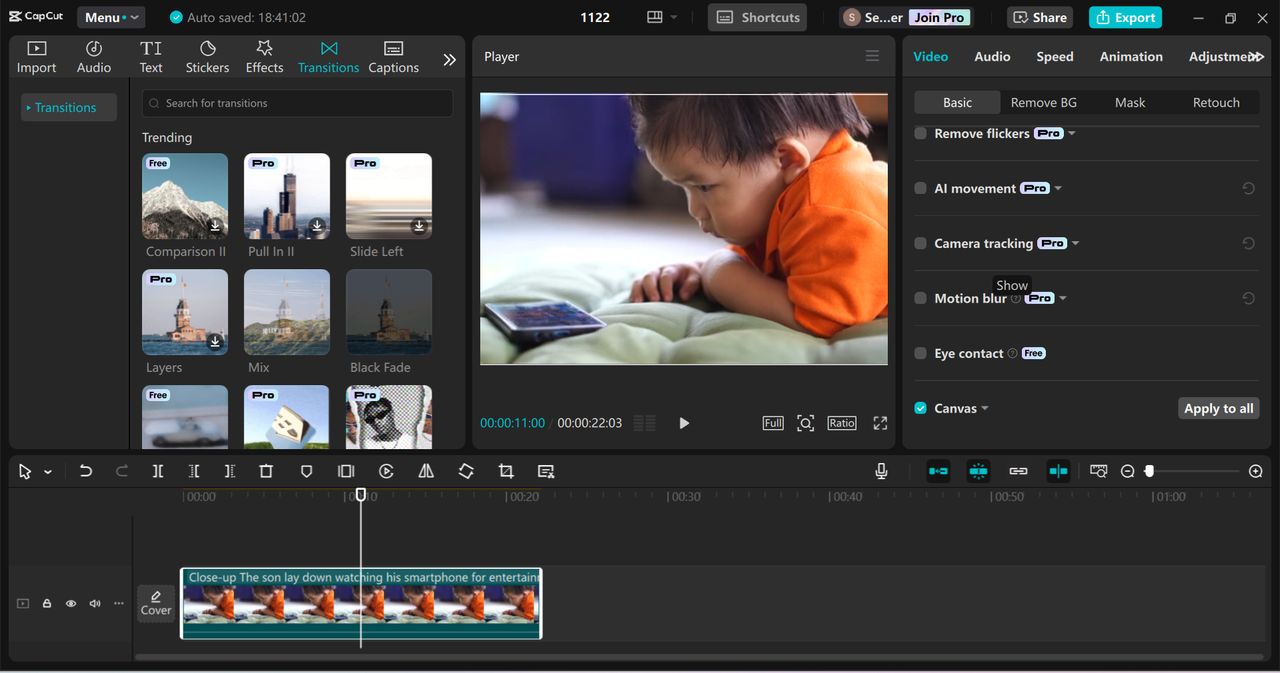Click the Ratio button in player
This screenshot has width=1280, height=673.
(x=842, y=423)
